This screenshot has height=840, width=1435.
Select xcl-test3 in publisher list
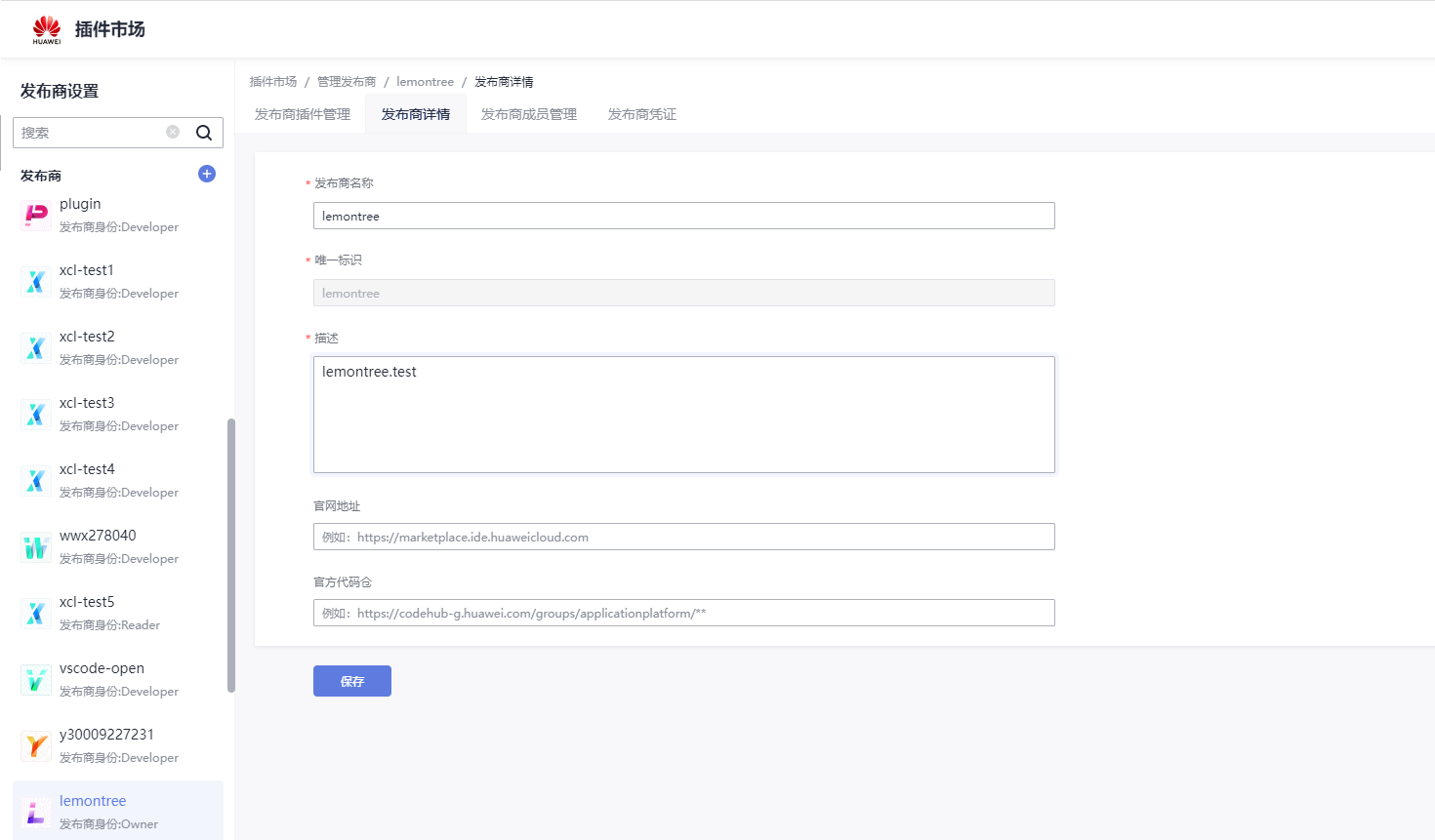coord(87,403)
